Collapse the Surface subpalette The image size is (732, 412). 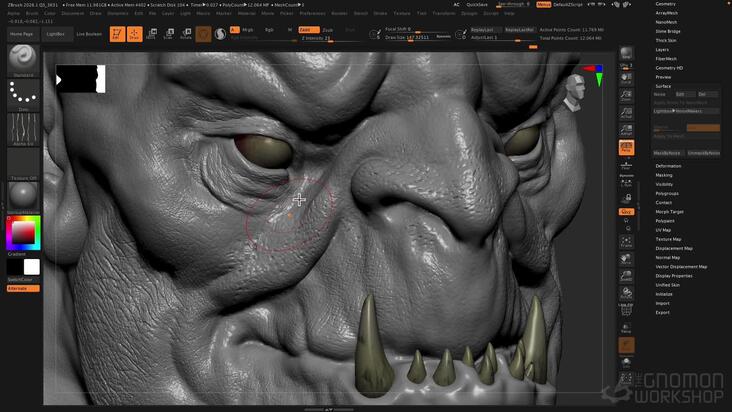pyautogui.click(x=663, y=86)
